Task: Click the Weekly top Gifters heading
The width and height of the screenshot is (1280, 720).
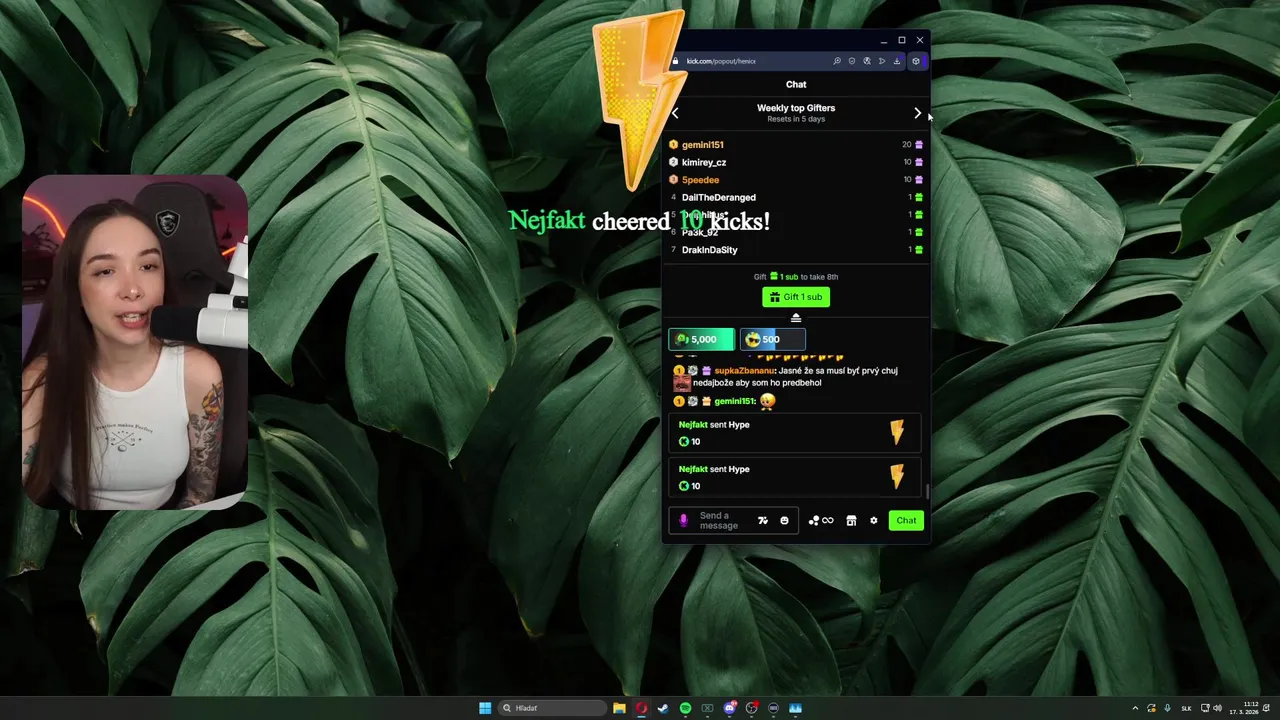Action: [796, 108]
